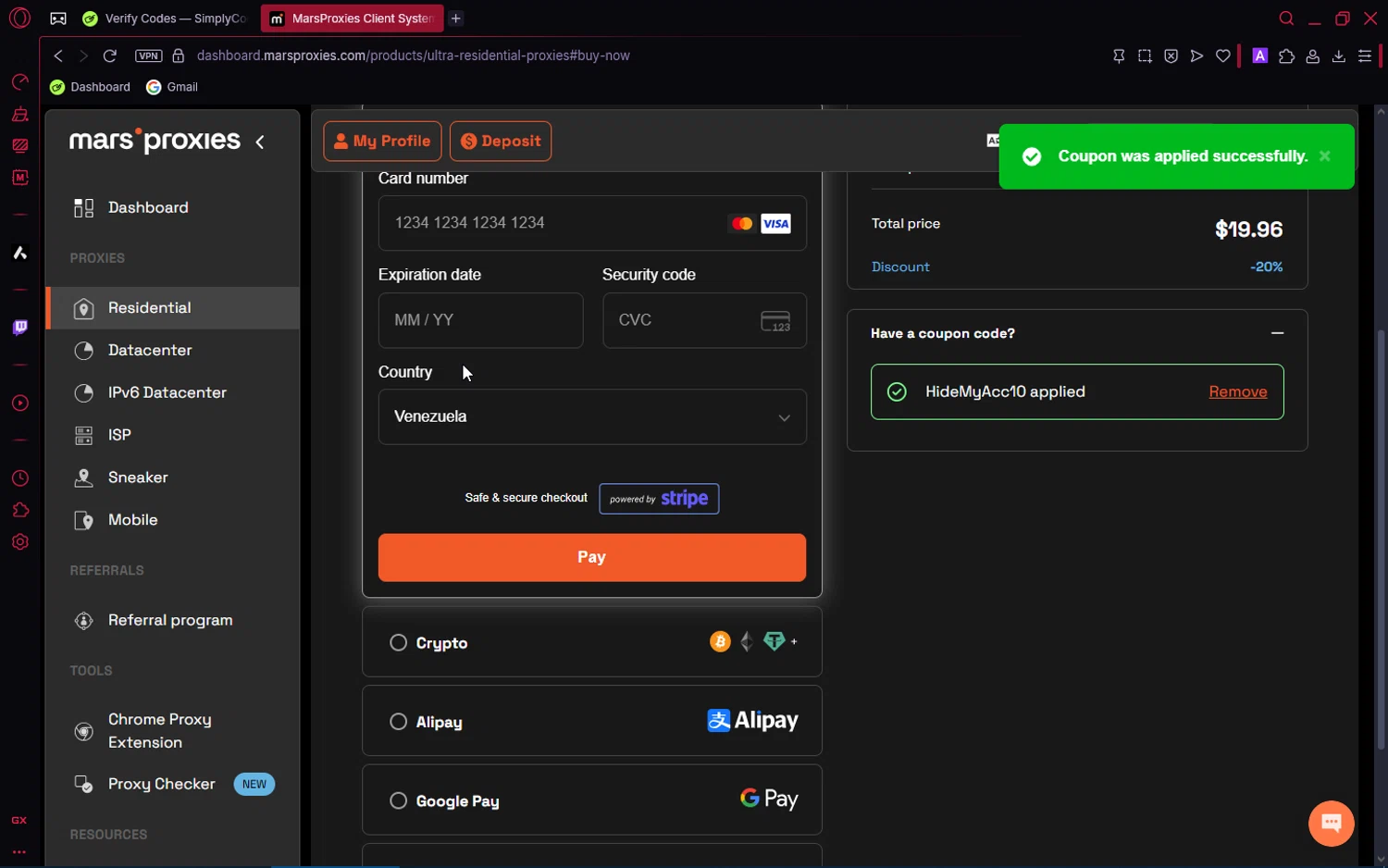Viewport: 1388px width, 868px height.
Task: Click the mars proxies logo
Action: pos(155,141)
